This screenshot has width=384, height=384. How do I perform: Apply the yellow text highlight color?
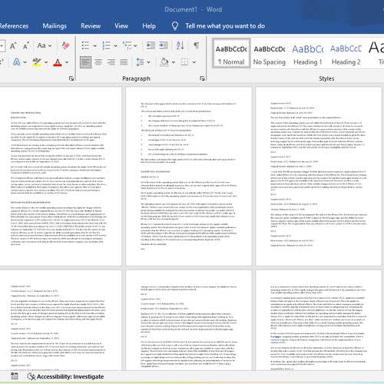coord(37,62)
